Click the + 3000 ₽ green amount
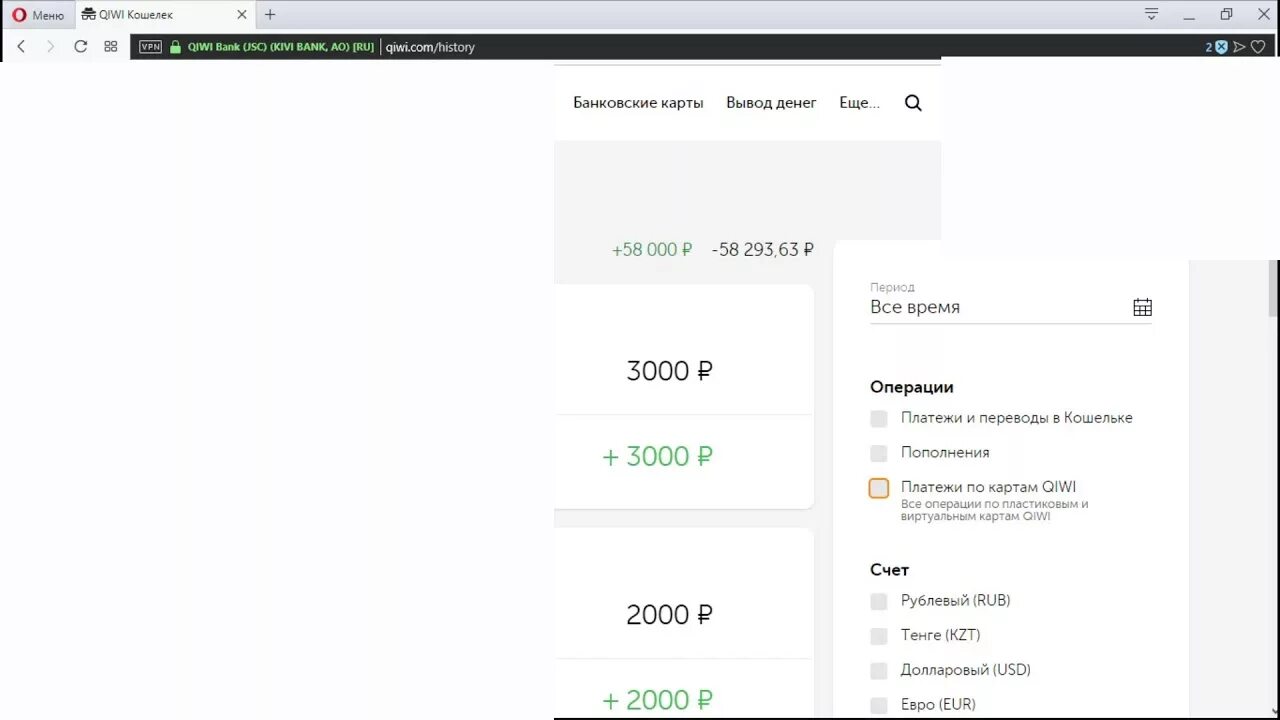 click(x=657, y=457)
